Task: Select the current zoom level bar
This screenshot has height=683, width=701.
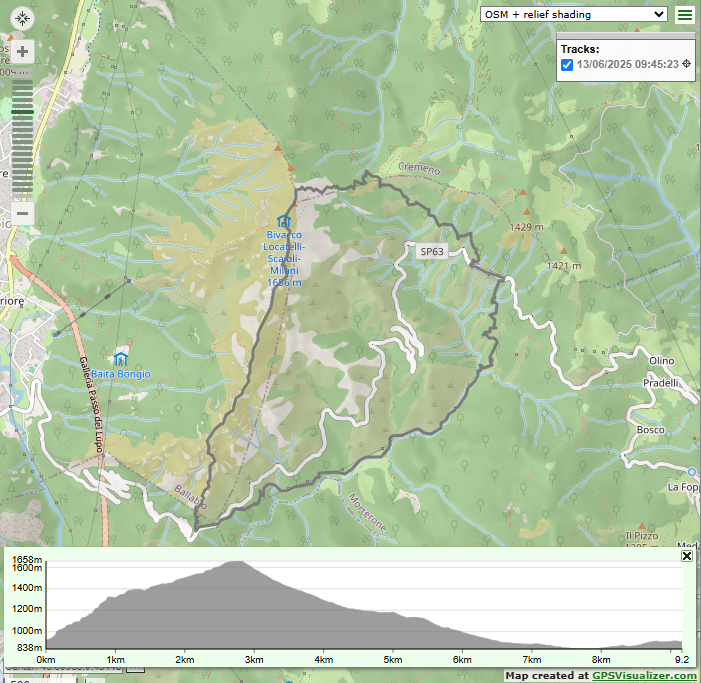Action: 22,112
